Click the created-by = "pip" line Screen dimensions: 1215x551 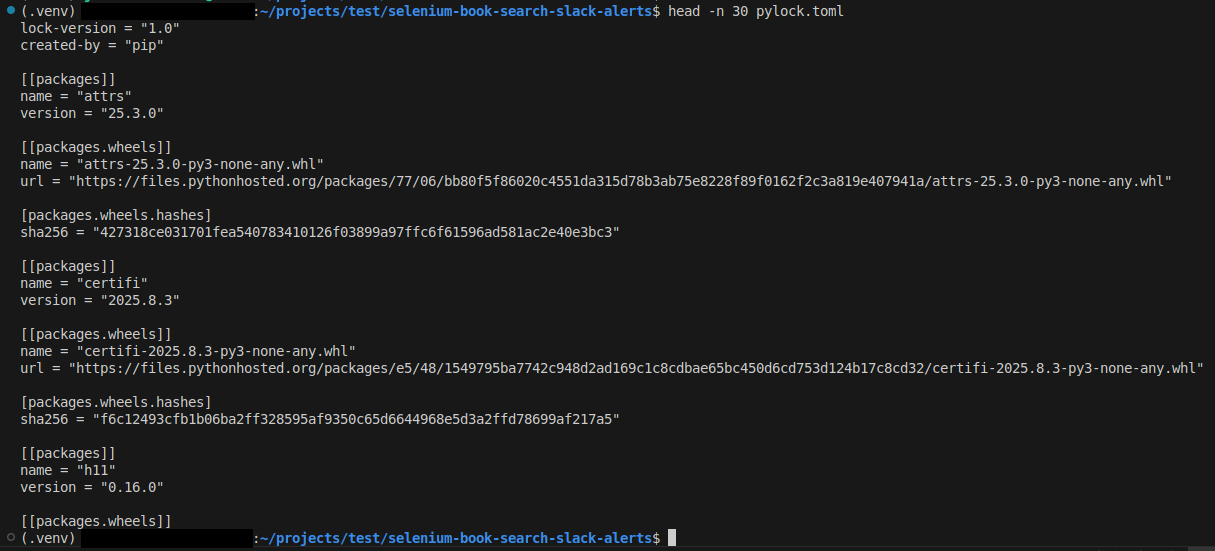(x=92, y=45)
